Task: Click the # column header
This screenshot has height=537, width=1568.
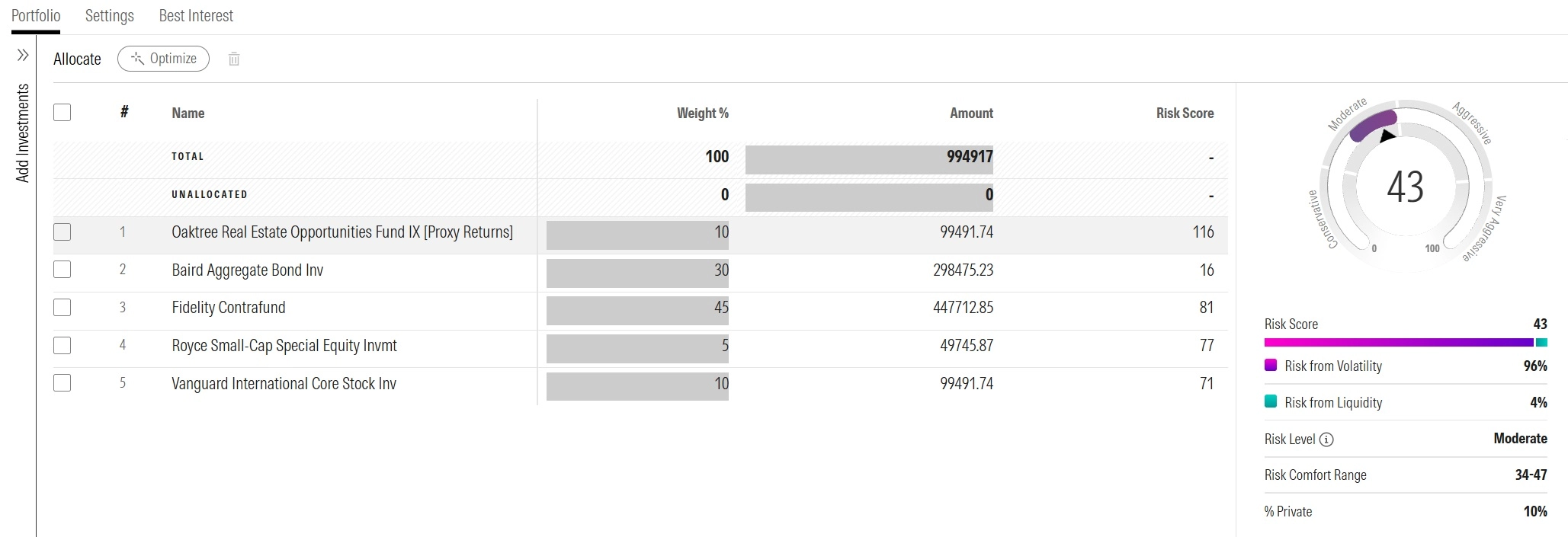Action: point(124,113)
